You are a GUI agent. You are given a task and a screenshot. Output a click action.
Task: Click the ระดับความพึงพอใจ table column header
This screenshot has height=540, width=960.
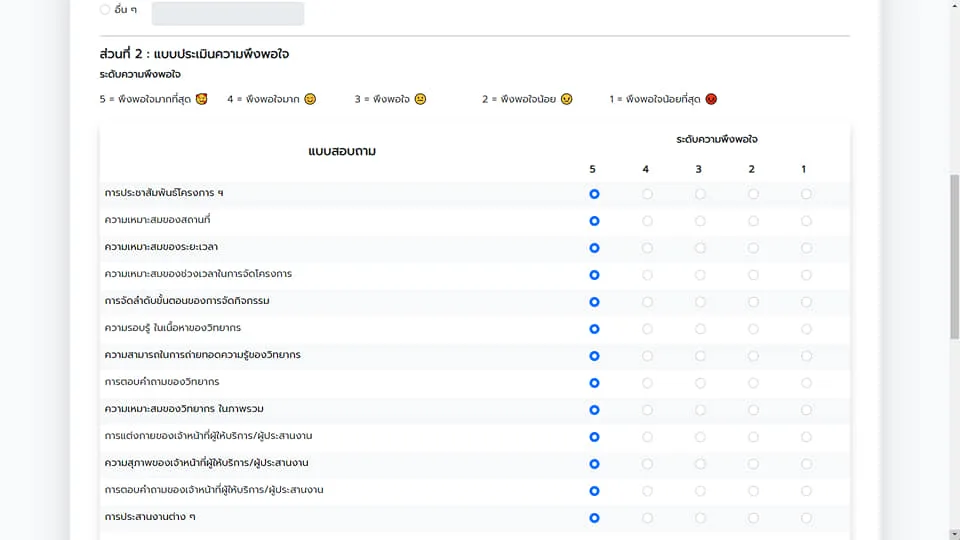[717, 139]
